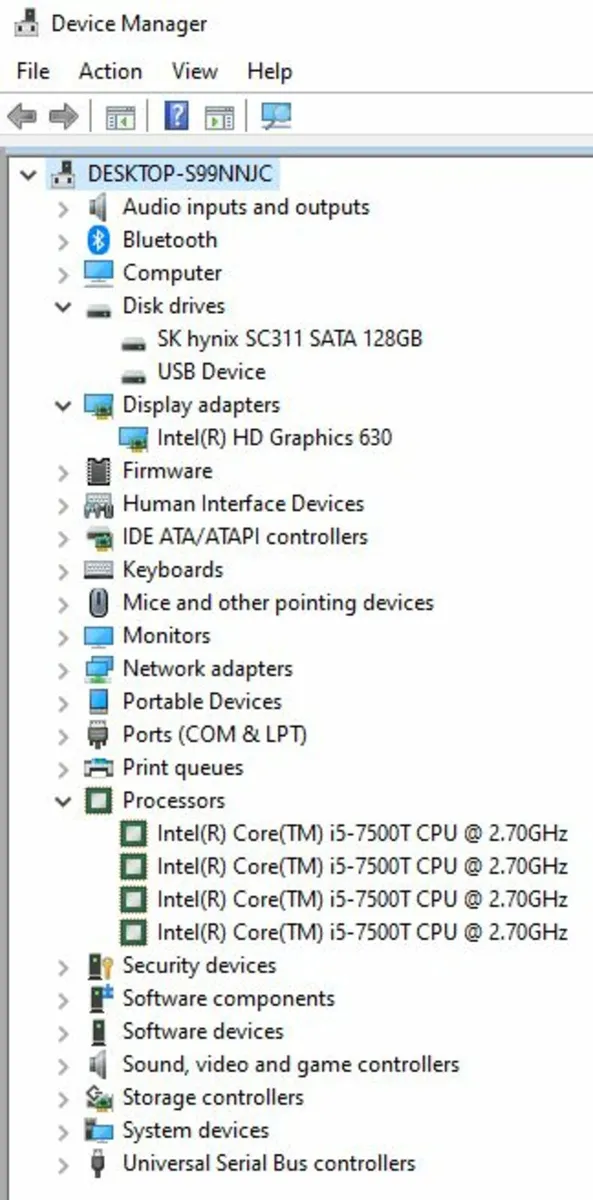Screen dimensions: 593x1200
Task: Click the Computer monitor icon
Action: 98,273
